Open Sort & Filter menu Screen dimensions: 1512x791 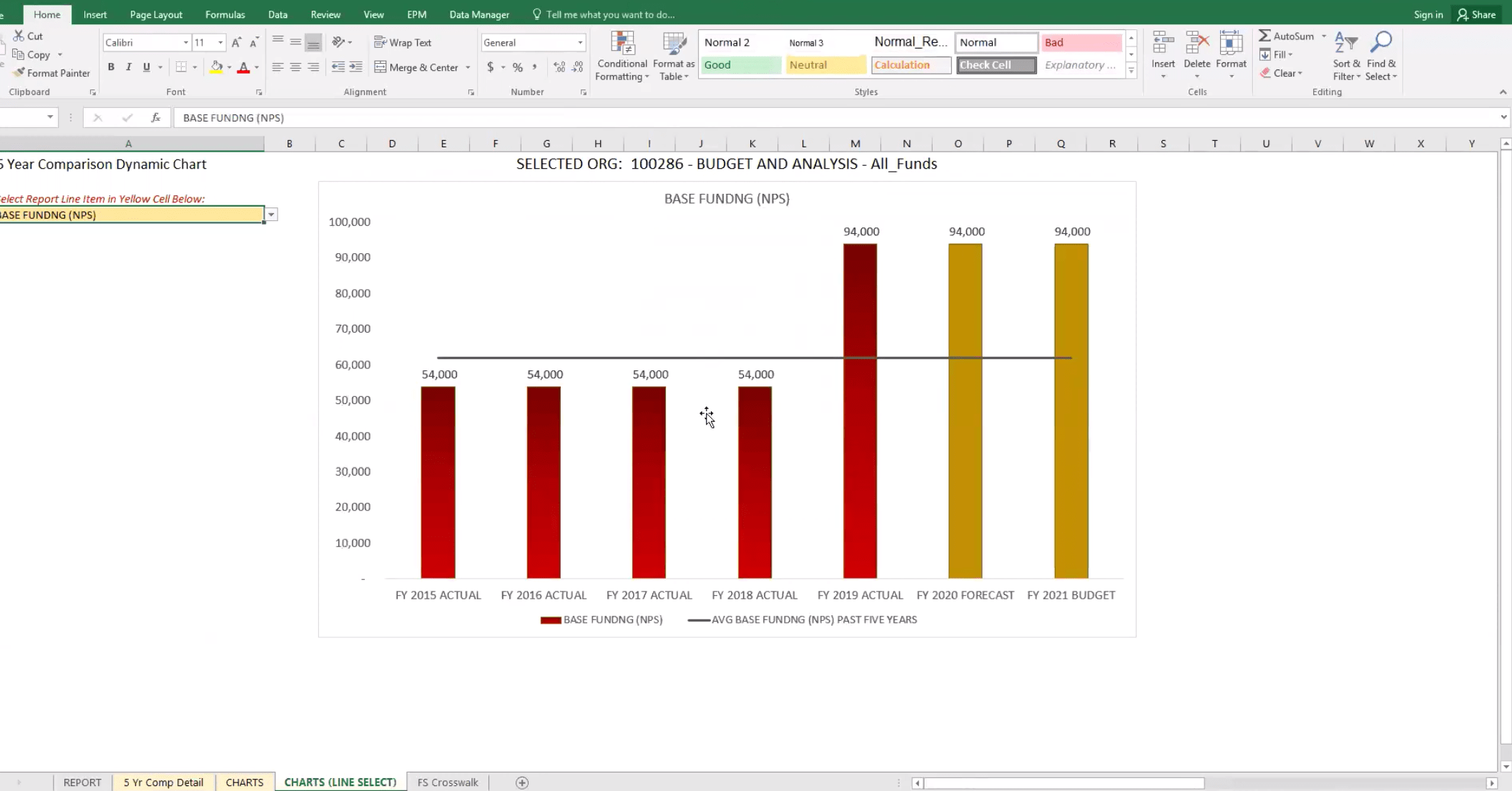(1346, 56)
